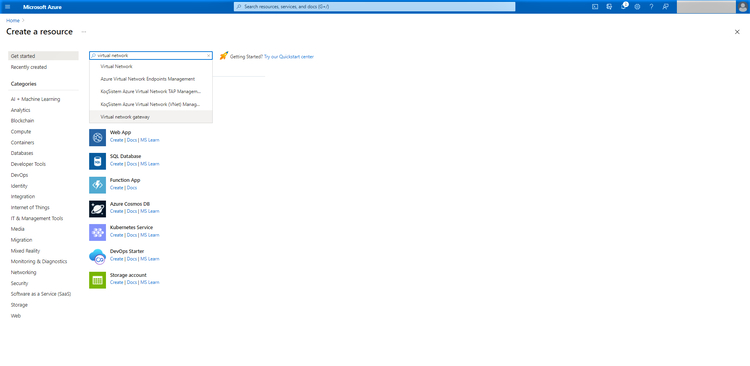Open the Directories and subscriptions filter icon
Screen dimensions: 750x366
pos(609,7)
